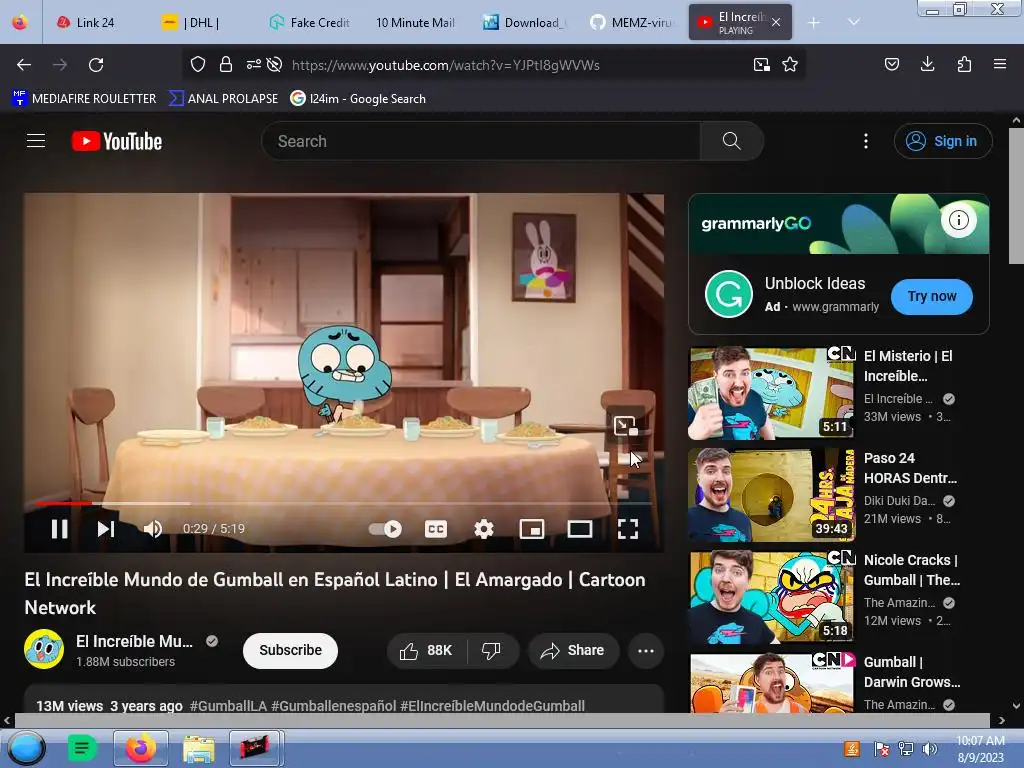Go to YouTube home logo
This screenshot has width=1024, height=768.
pyautogui.click(x=117, y=141)
